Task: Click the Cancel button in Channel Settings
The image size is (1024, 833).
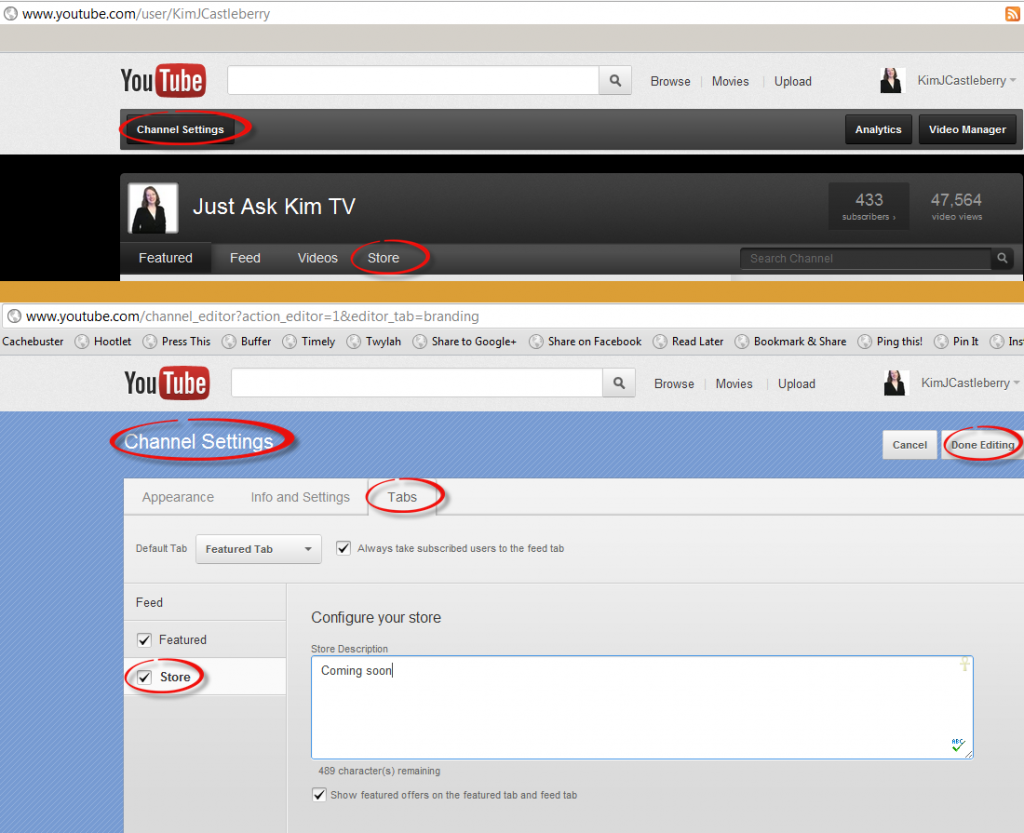Action: pyautogui.click(x=910, y=445)
